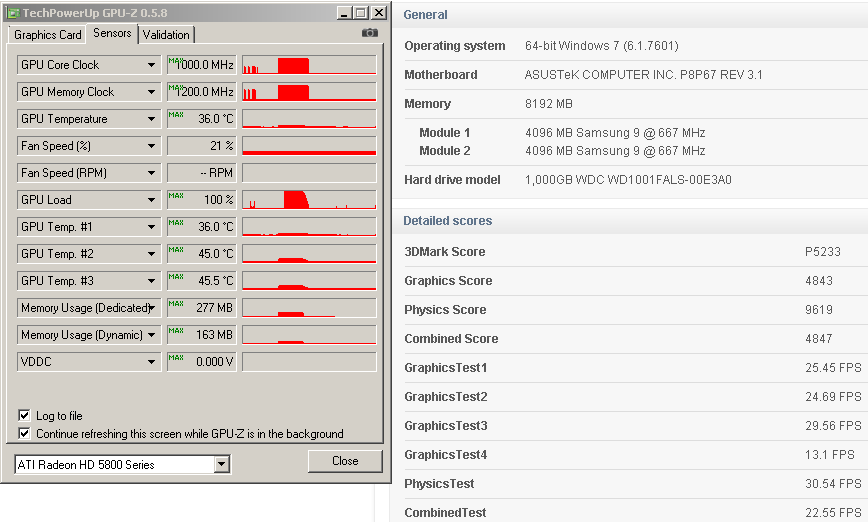
Task: Open the GPU Memory Clock sensor dropdown
Action: [89, 92]
